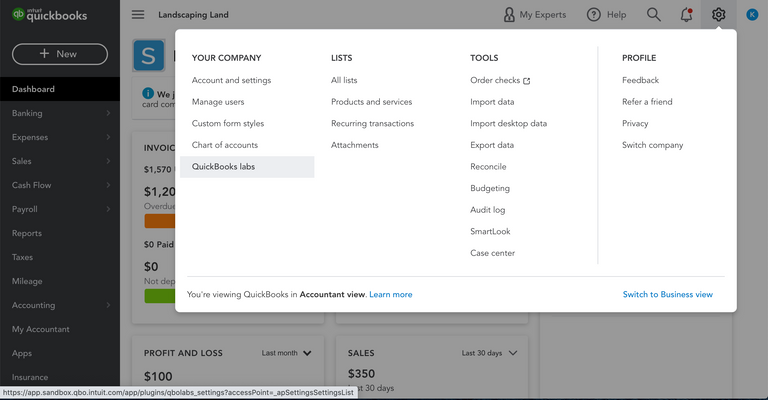Expand the Accounting sidebar chevron

coord(108,305)
